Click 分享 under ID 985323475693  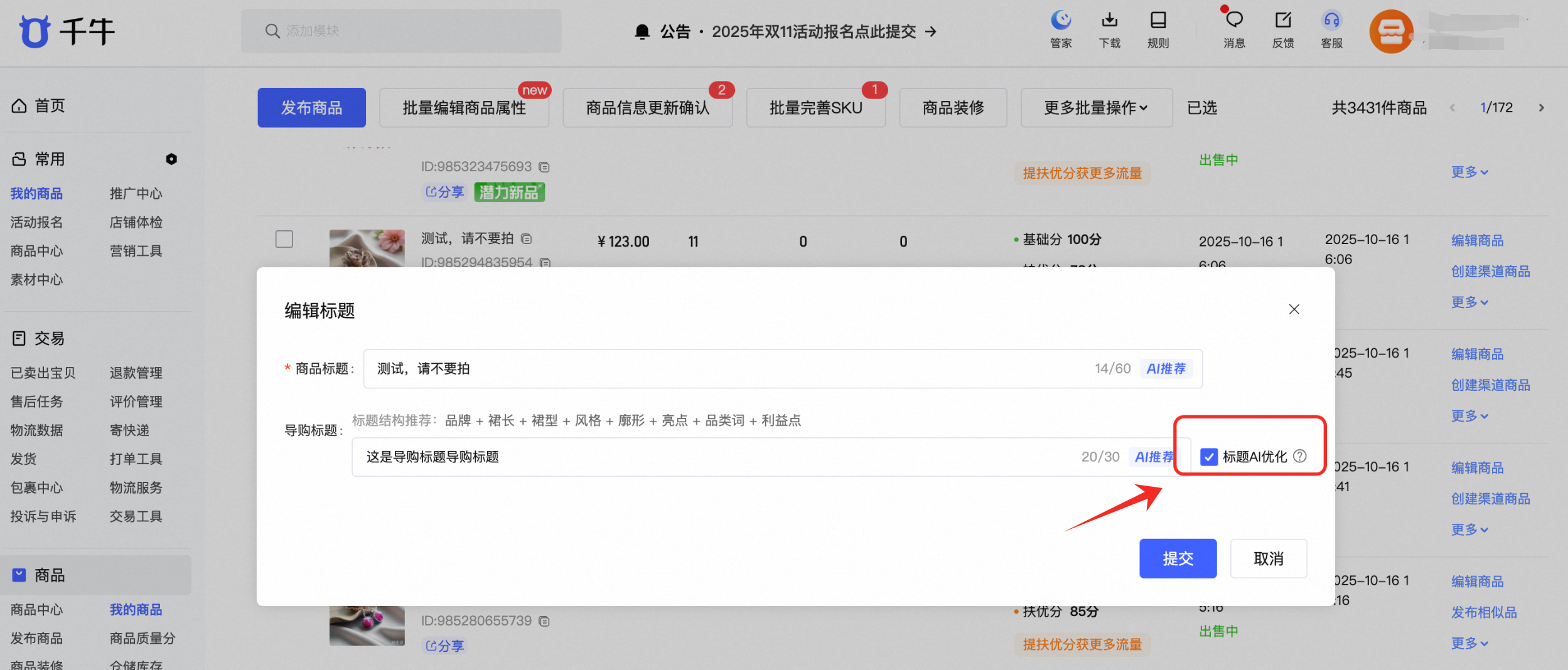click(x=444, y=192)
